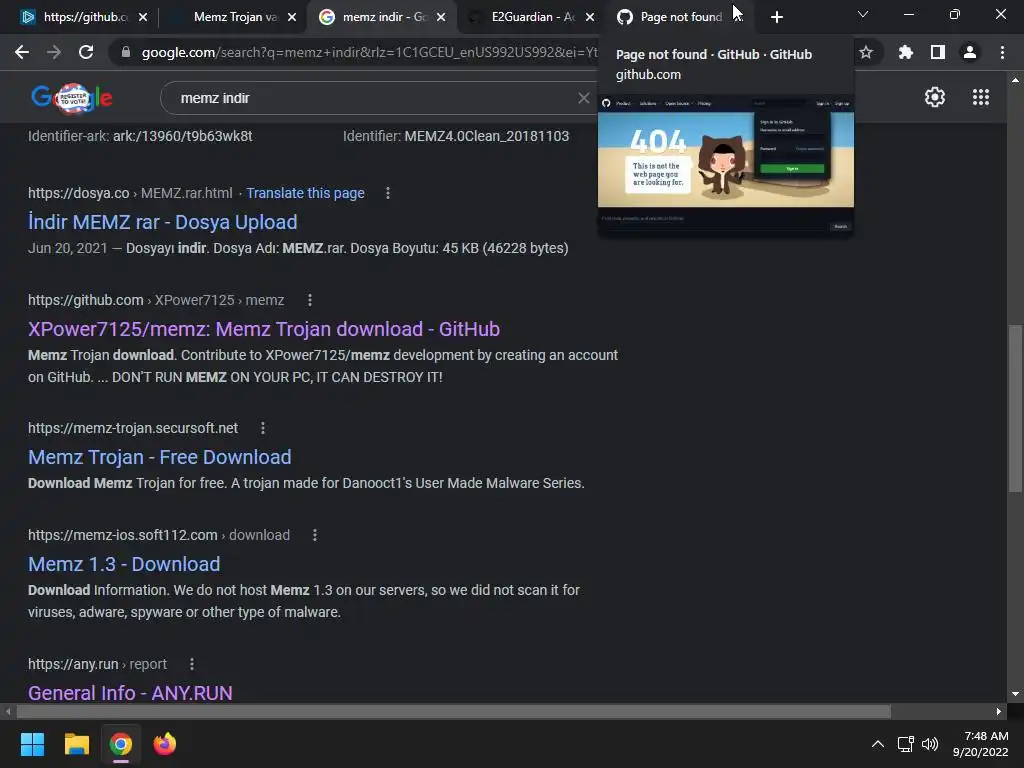This screenshot has height=768, width=1024.
Task: Open File Explorer from taskbar
Action: 76,744
